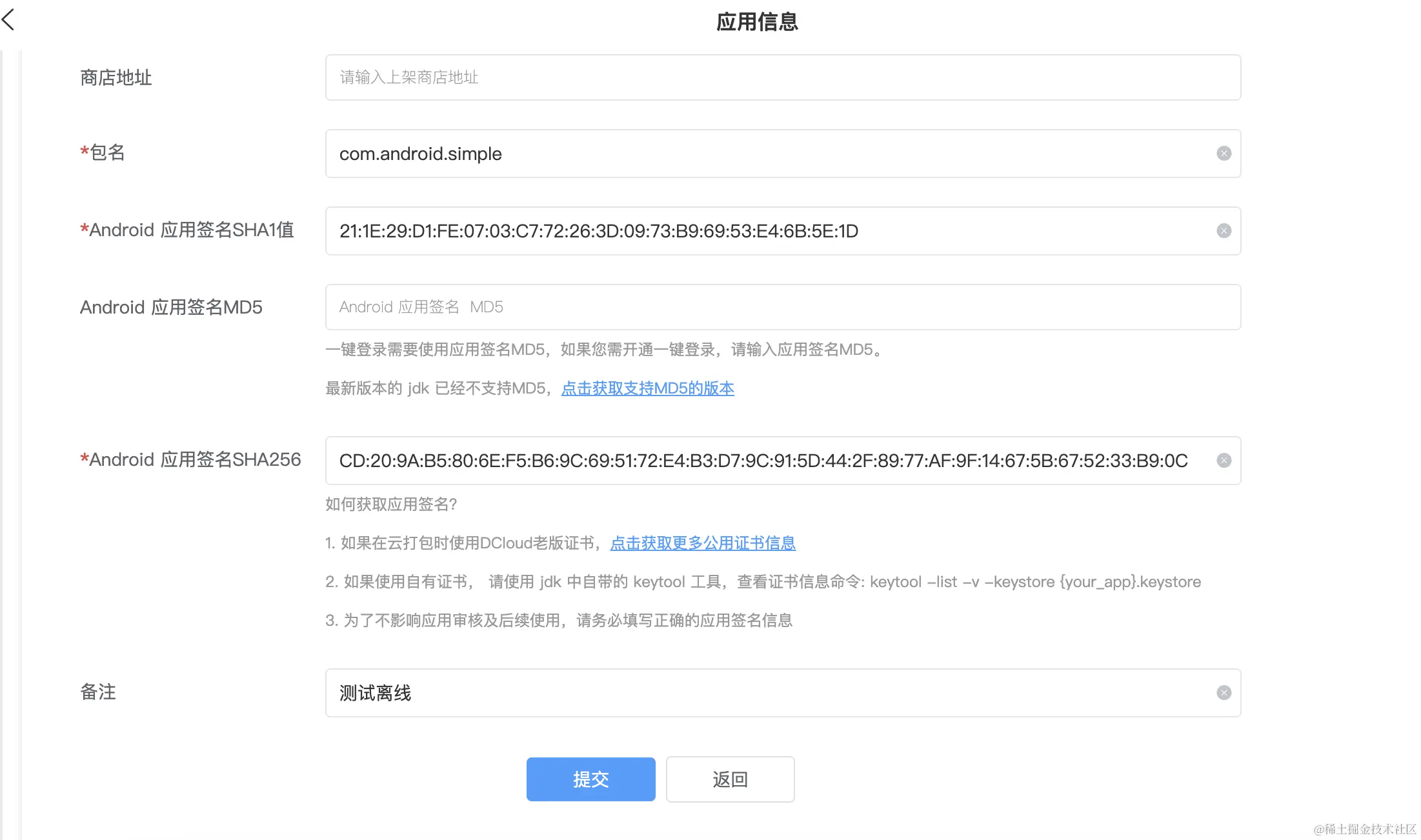
Task: Open 点击获取支持MD5的版本 link
Action: (647, 388)
